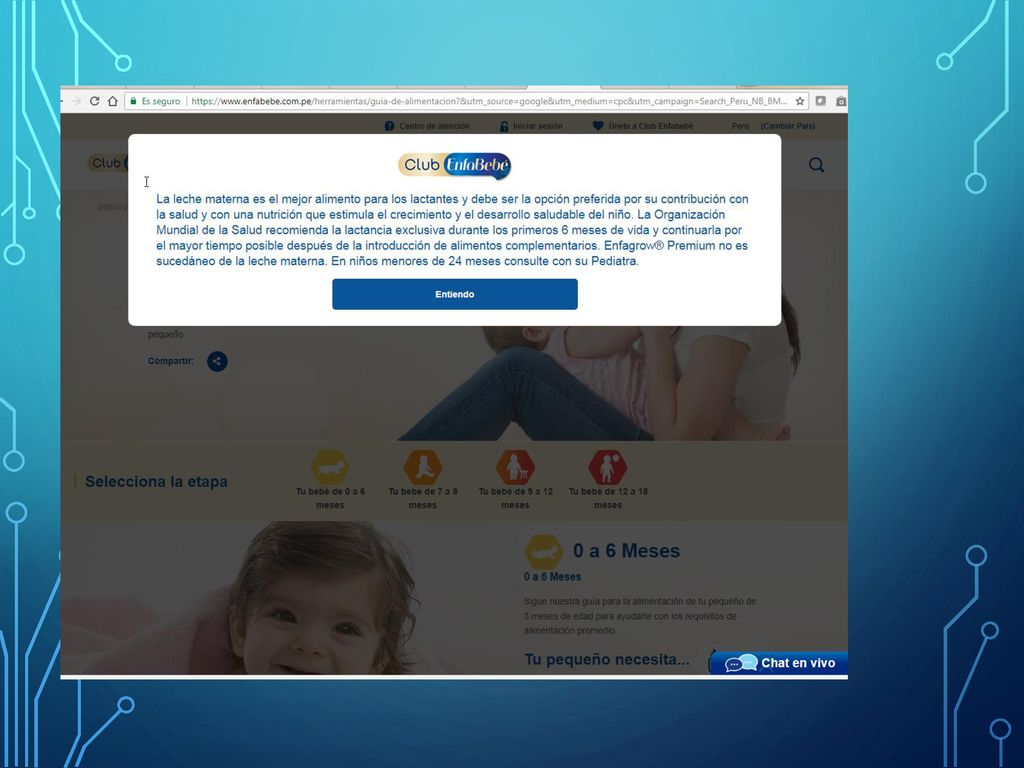1024x768 pixels.
Task: Open the extension icon next to the star
Action: click(x=821, y=101)
